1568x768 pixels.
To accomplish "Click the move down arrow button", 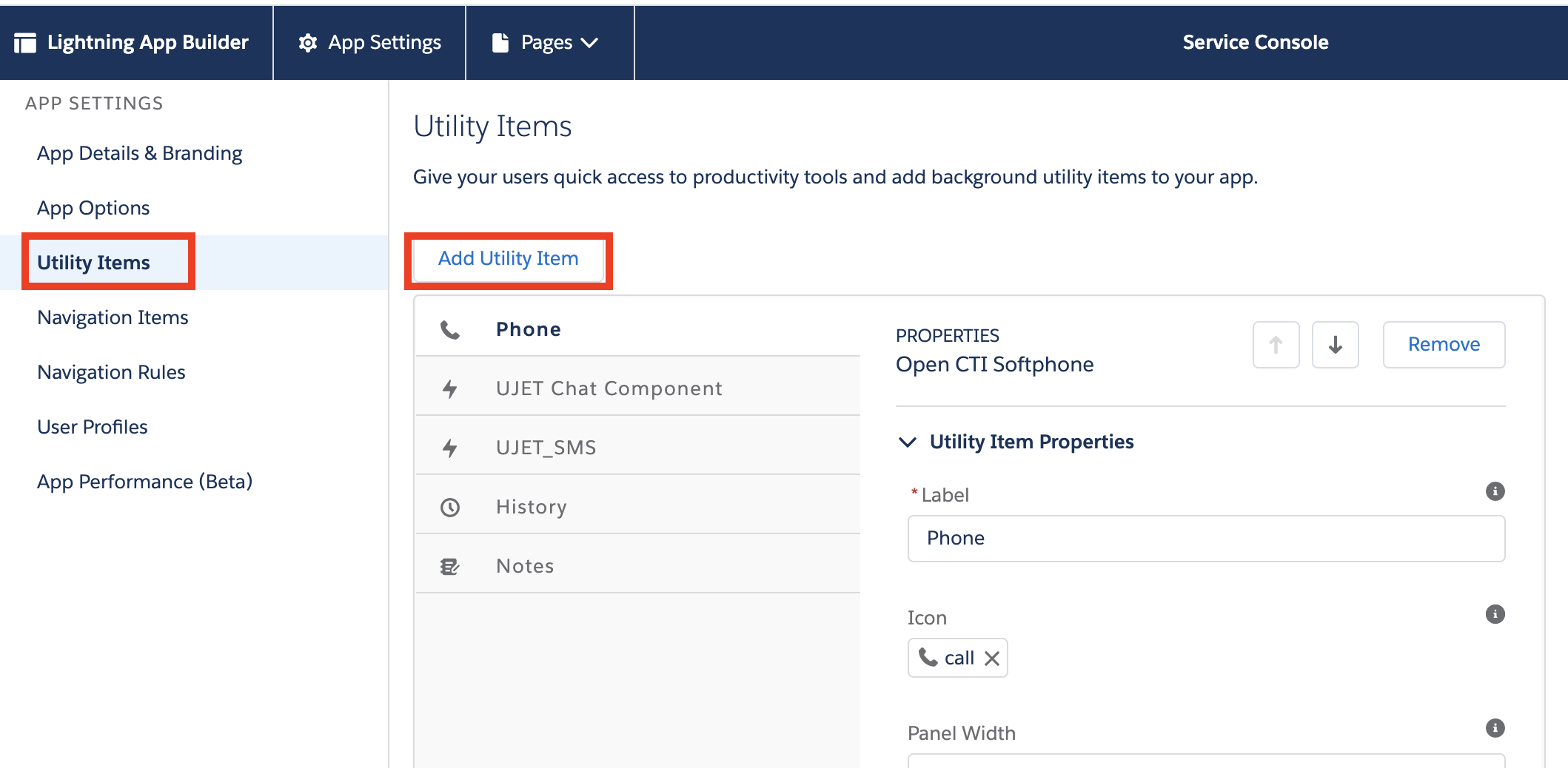I will tap(1335, 345).
